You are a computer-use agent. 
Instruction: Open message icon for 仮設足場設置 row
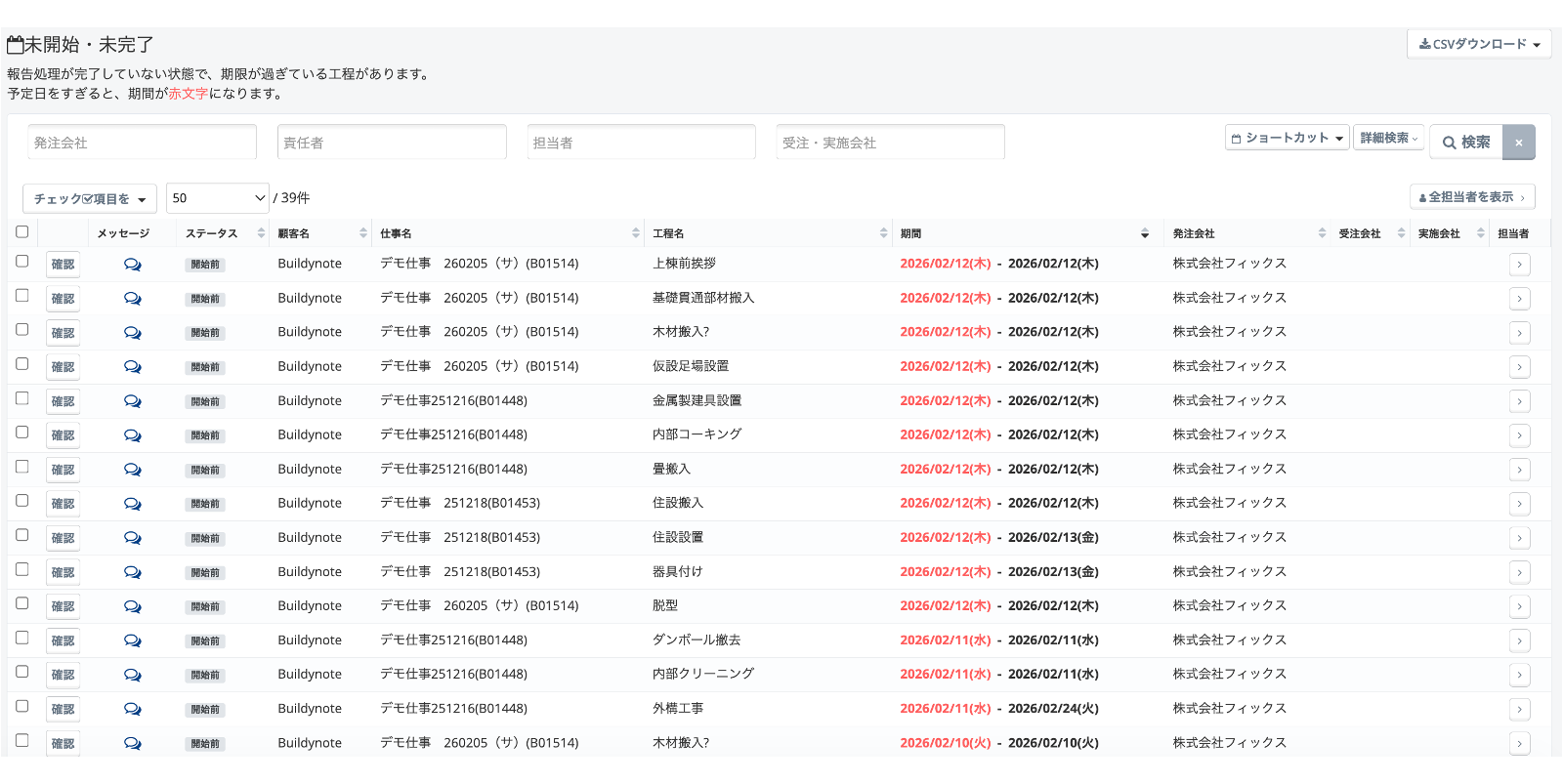pyautogui.click(x=132, y=367)
